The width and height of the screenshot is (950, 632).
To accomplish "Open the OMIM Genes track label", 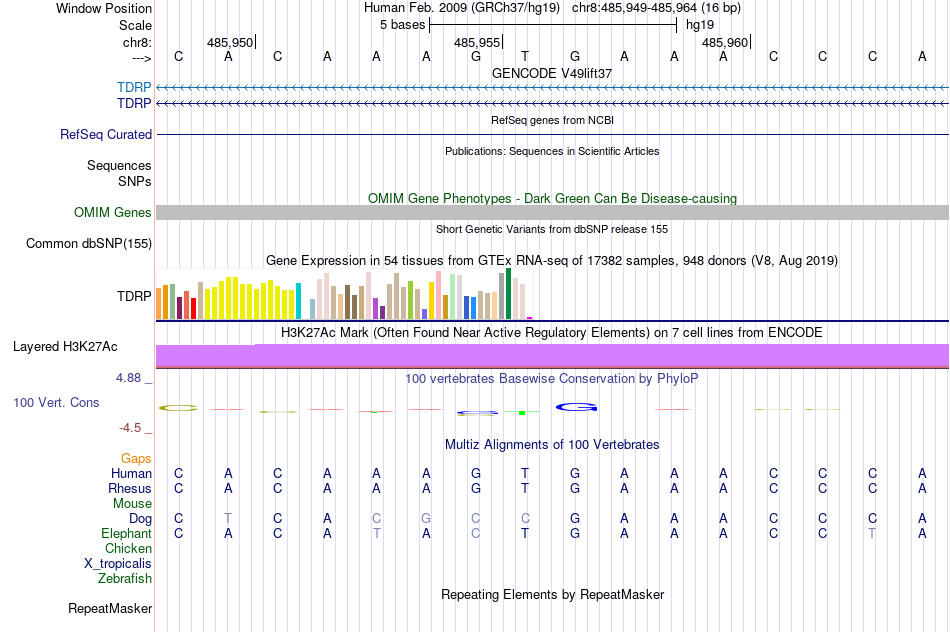I will 112,212.
